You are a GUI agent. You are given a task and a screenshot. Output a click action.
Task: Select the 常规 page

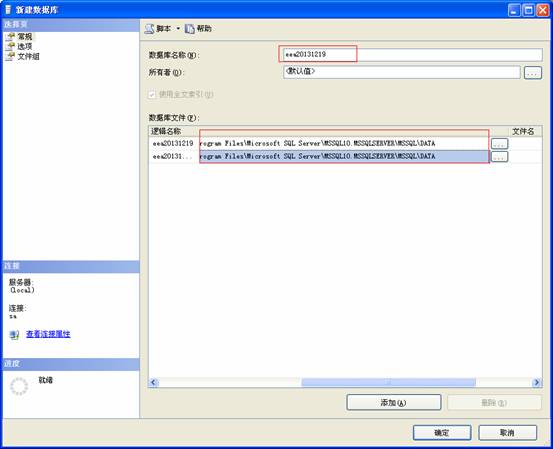[x=25, y=36]
